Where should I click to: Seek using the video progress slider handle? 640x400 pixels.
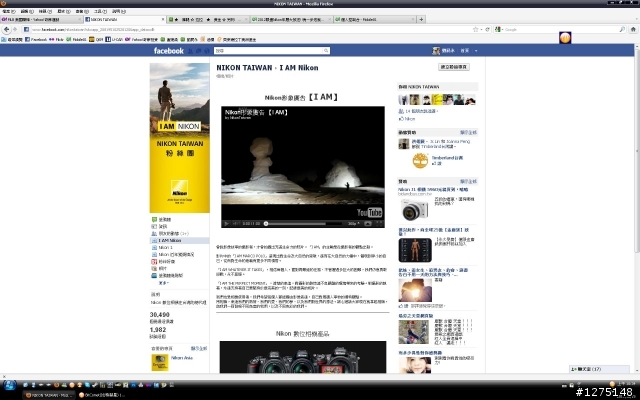click(x=266, y=224)
